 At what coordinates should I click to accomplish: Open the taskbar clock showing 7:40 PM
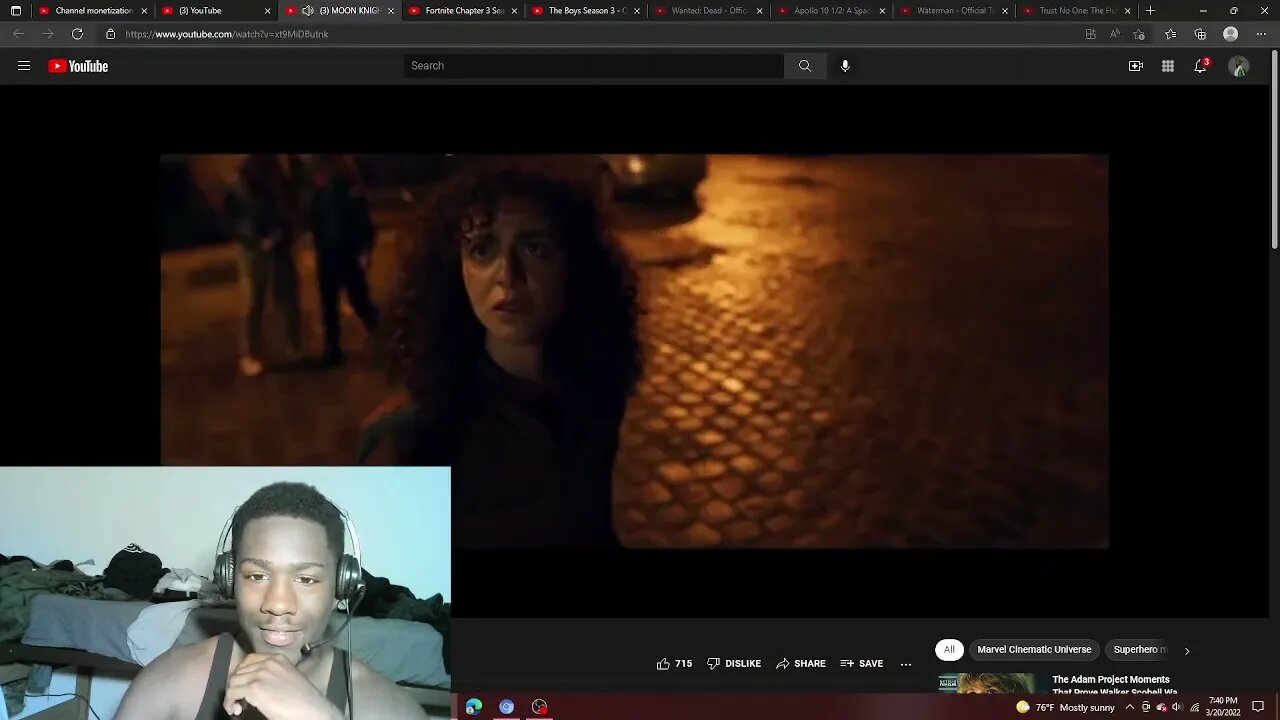click(1223, 707)
